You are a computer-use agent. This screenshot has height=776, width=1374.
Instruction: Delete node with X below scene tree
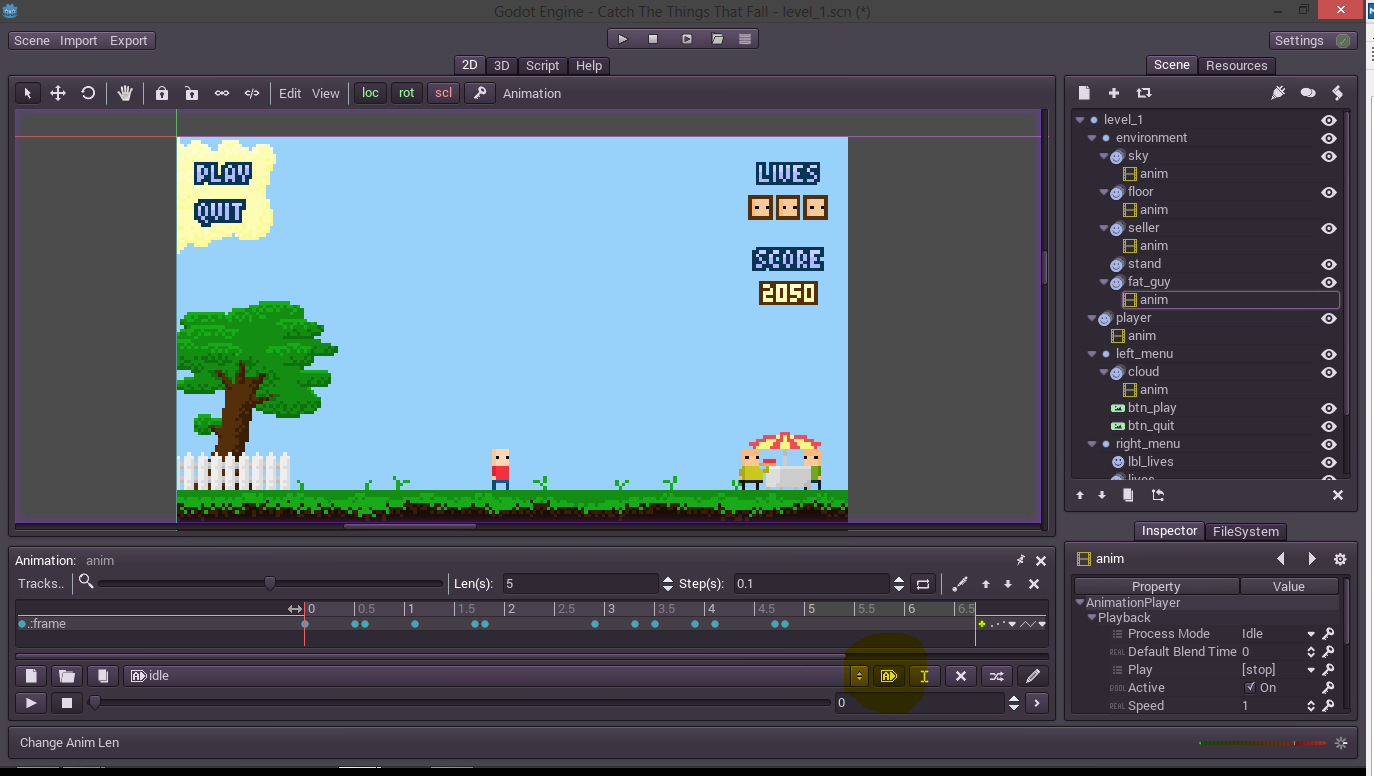tap(1338, 495)
